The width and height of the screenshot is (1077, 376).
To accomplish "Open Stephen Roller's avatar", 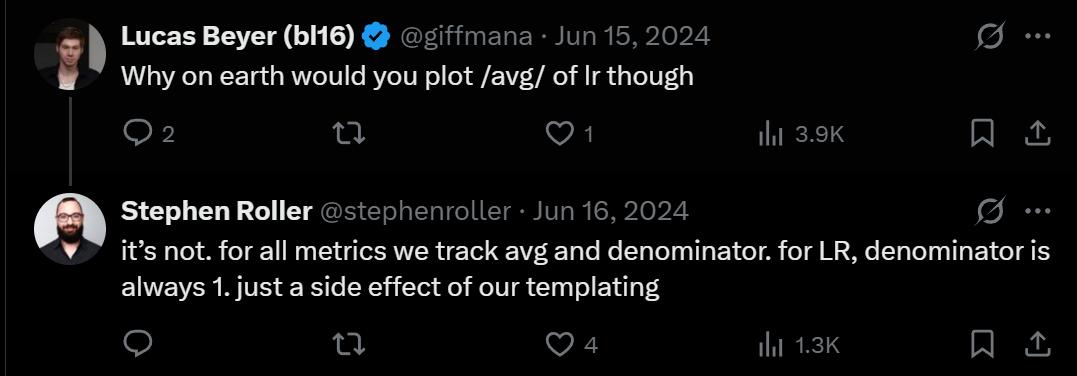I will tap(70, 228).
